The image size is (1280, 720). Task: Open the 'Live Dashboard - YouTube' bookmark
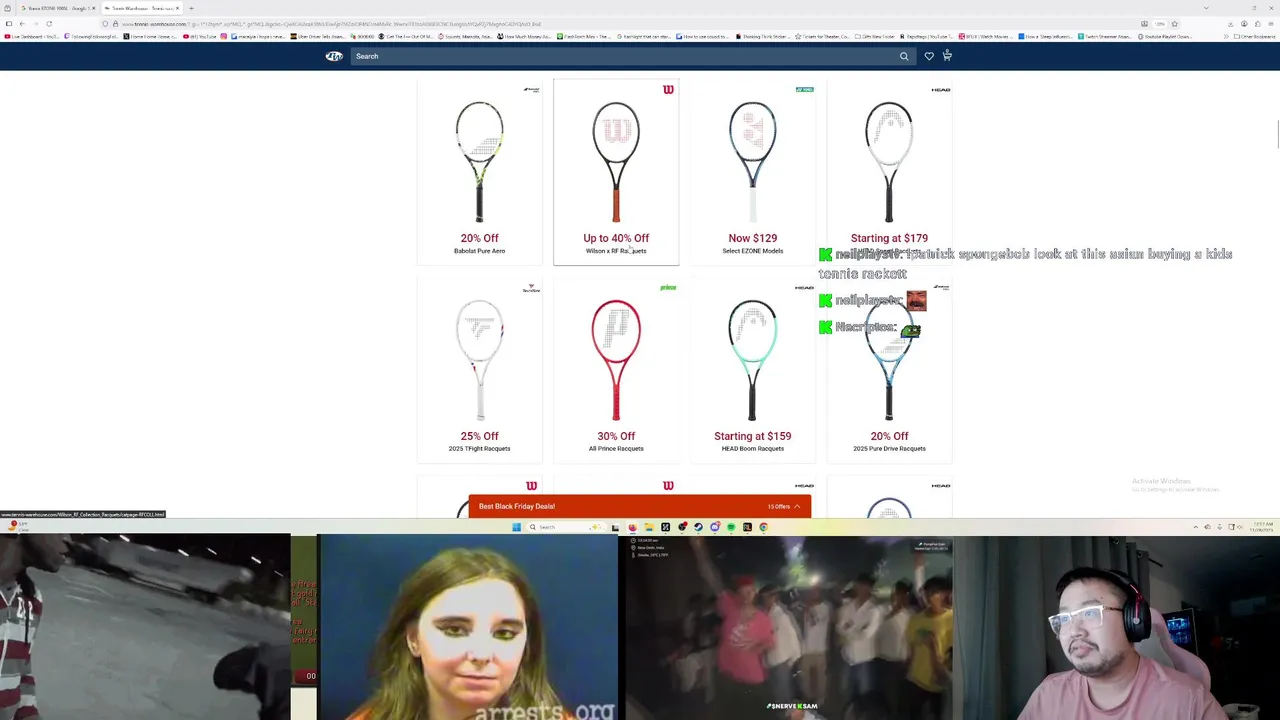[x=32, y=36]
